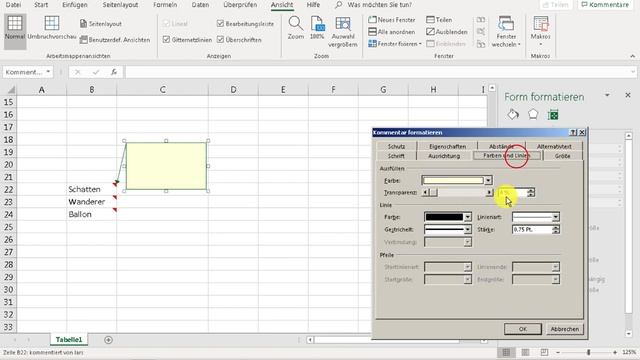Open a Neues Fenster
Viewport: 640px width, 360px height.
coord(391,20)
